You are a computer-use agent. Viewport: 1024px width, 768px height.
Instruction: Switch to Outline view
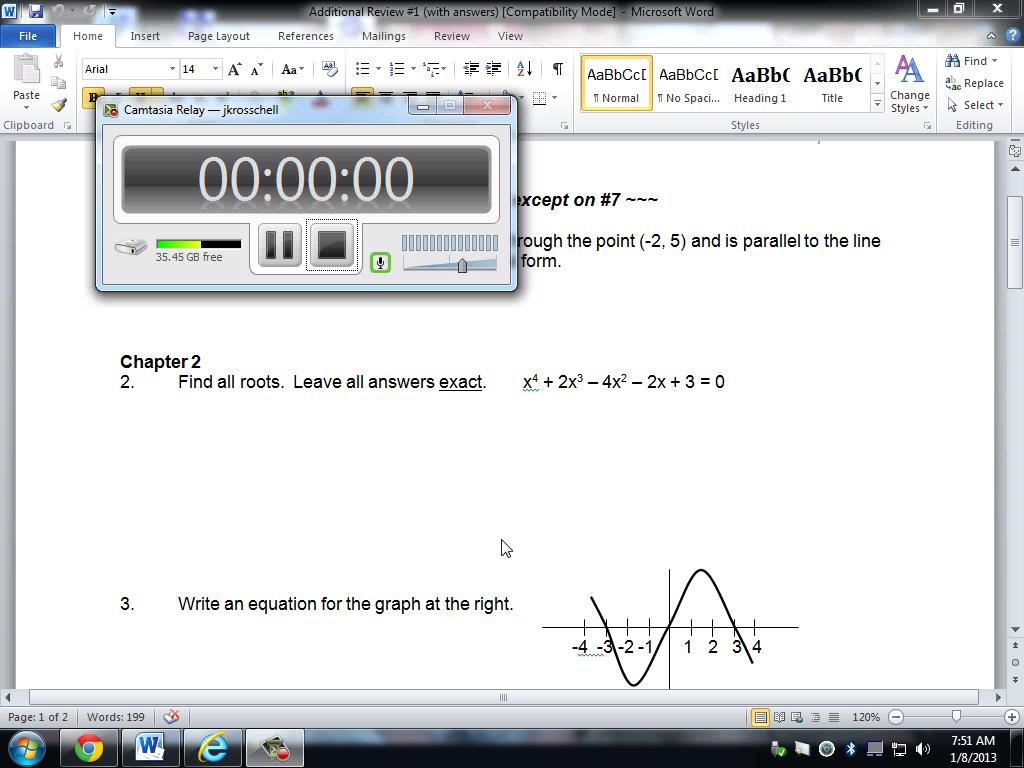click(x=815, y=717)
